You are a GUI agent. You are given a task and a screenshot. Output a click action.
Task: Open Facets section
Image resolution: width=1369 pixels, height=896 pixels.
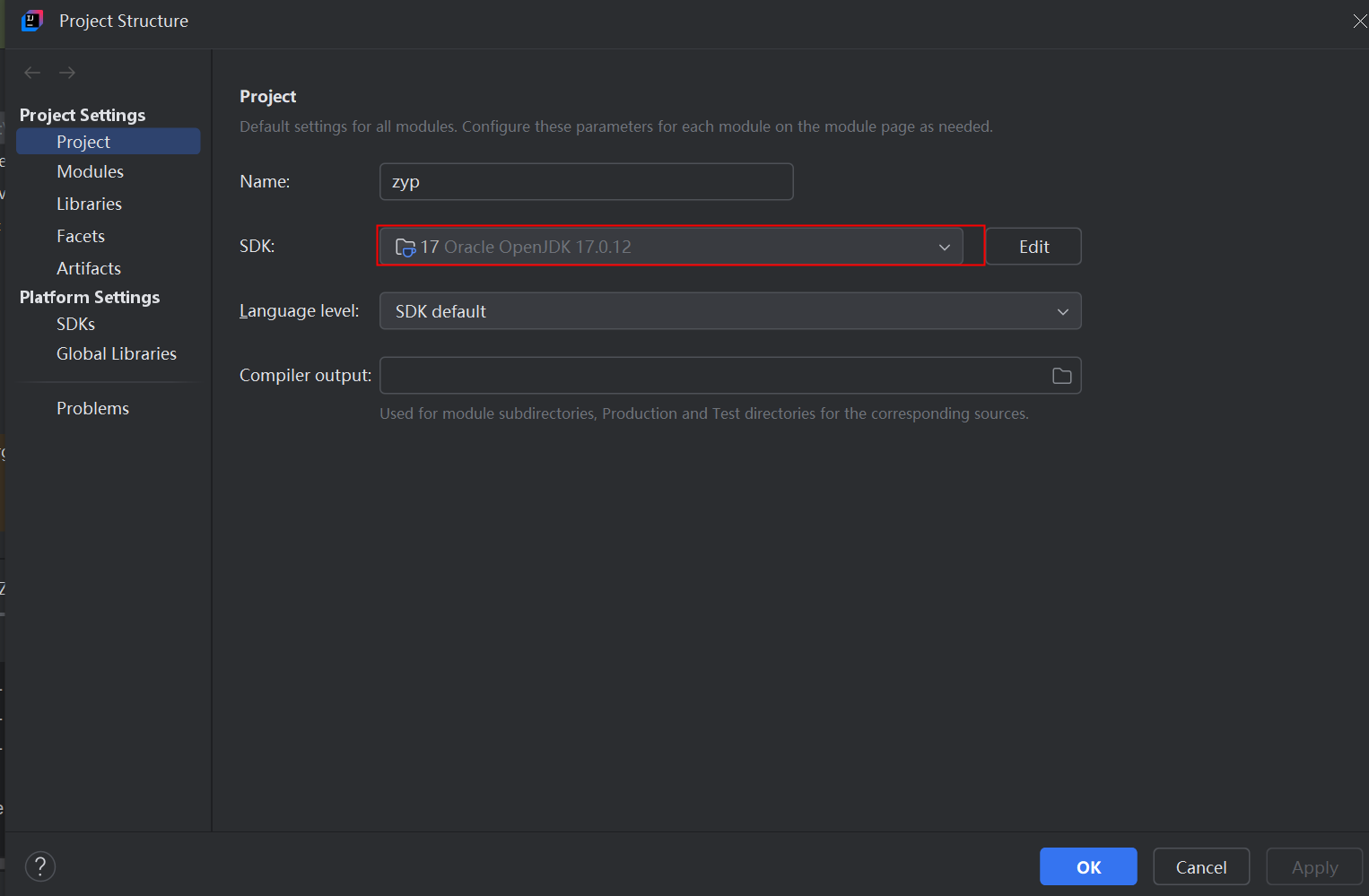pyautogui.click(x=81, y=236)
